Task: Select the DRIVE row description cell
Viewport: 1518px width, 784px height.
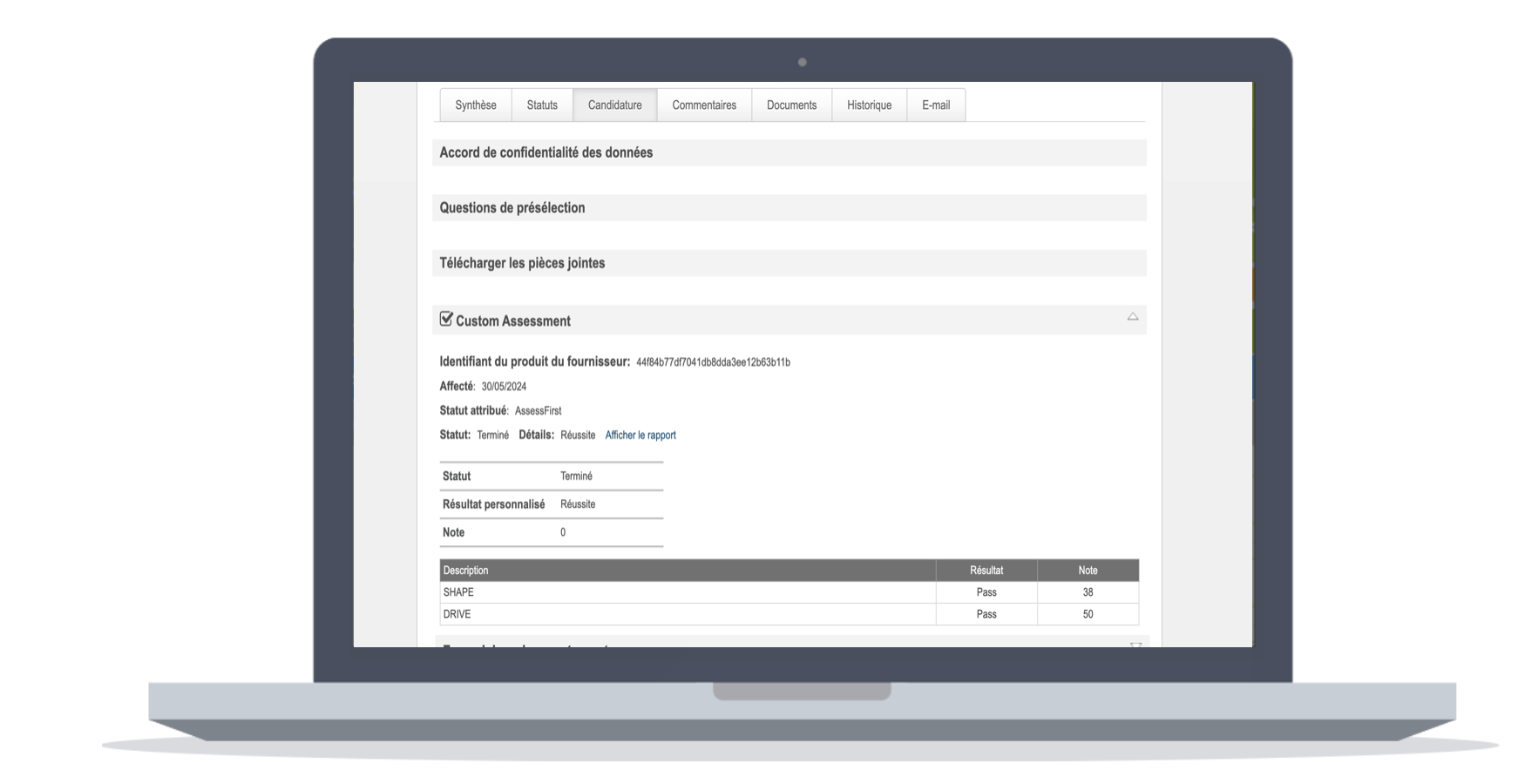Action: click(x=457, y=614)
